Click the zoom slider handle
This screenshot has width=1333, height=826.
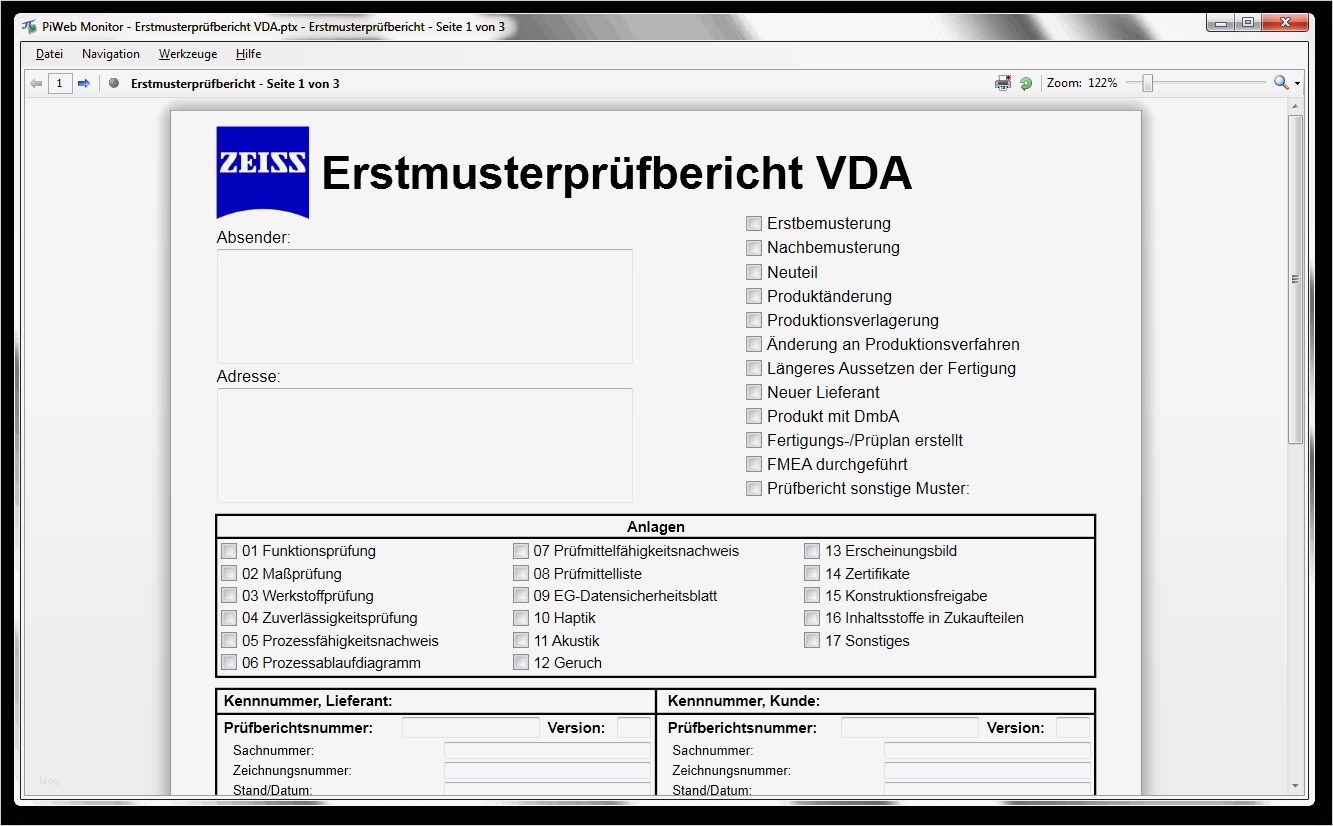[1148, 83]
